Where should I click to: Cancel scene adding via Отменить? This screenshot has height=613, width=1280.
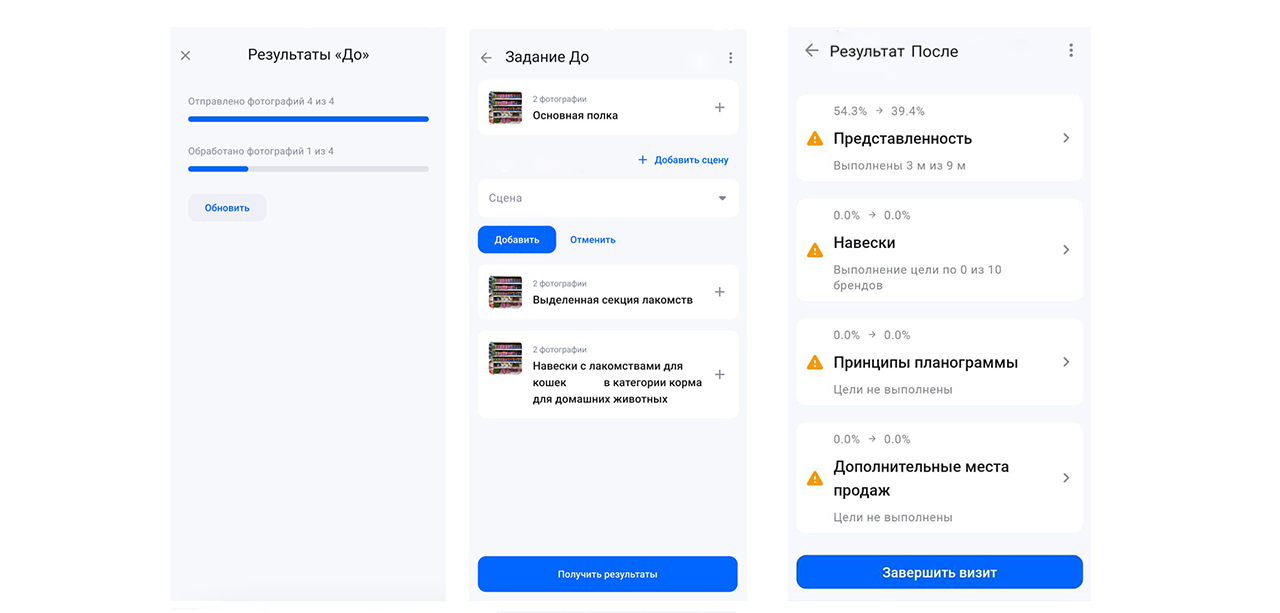(x=593, y=240)
